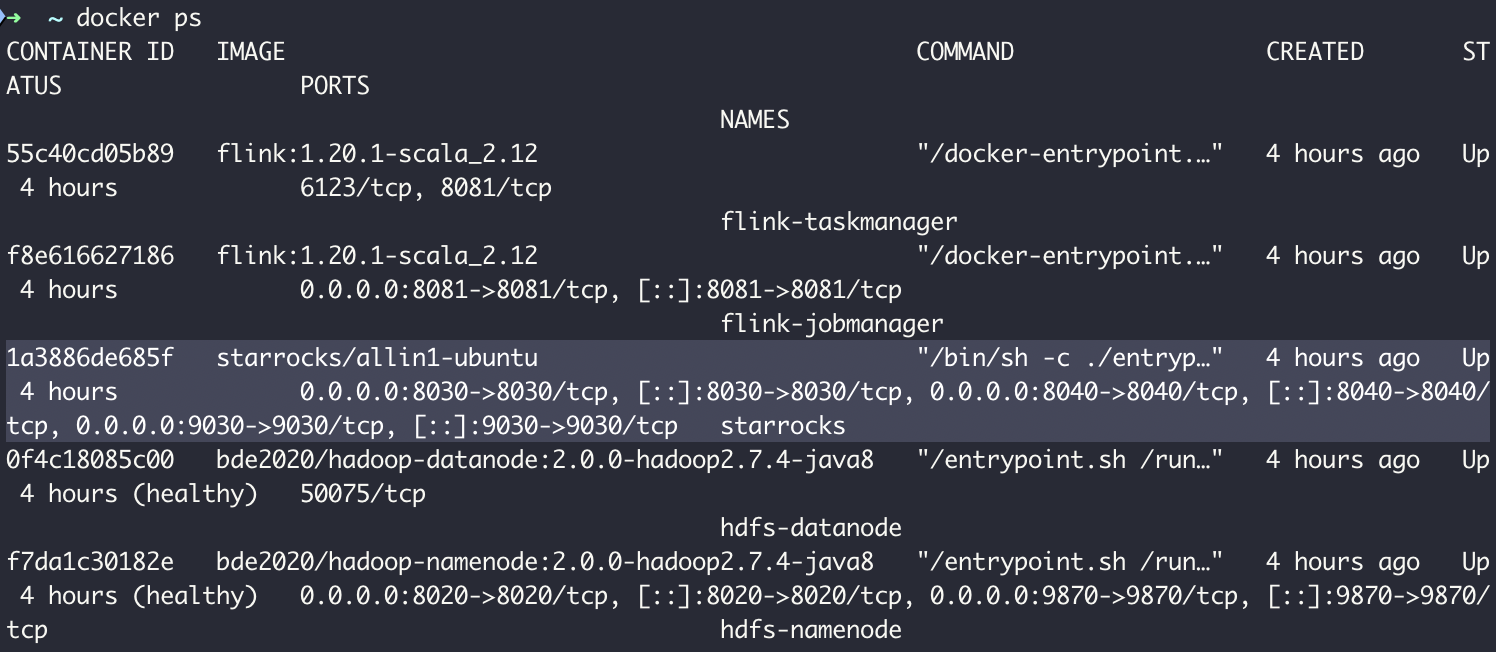Screen dimensions: 1496x652
Task: Click the COMMAND column header
Action: (965, 51)
